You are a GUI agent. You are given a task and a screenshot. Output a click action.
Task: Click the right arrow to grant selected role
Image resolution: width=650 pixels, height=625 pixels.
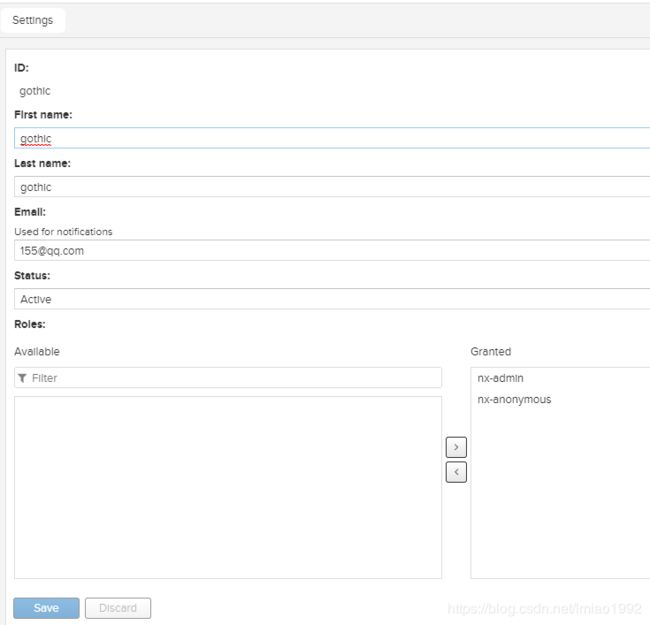pyautogui.click(x=456, y=448)
